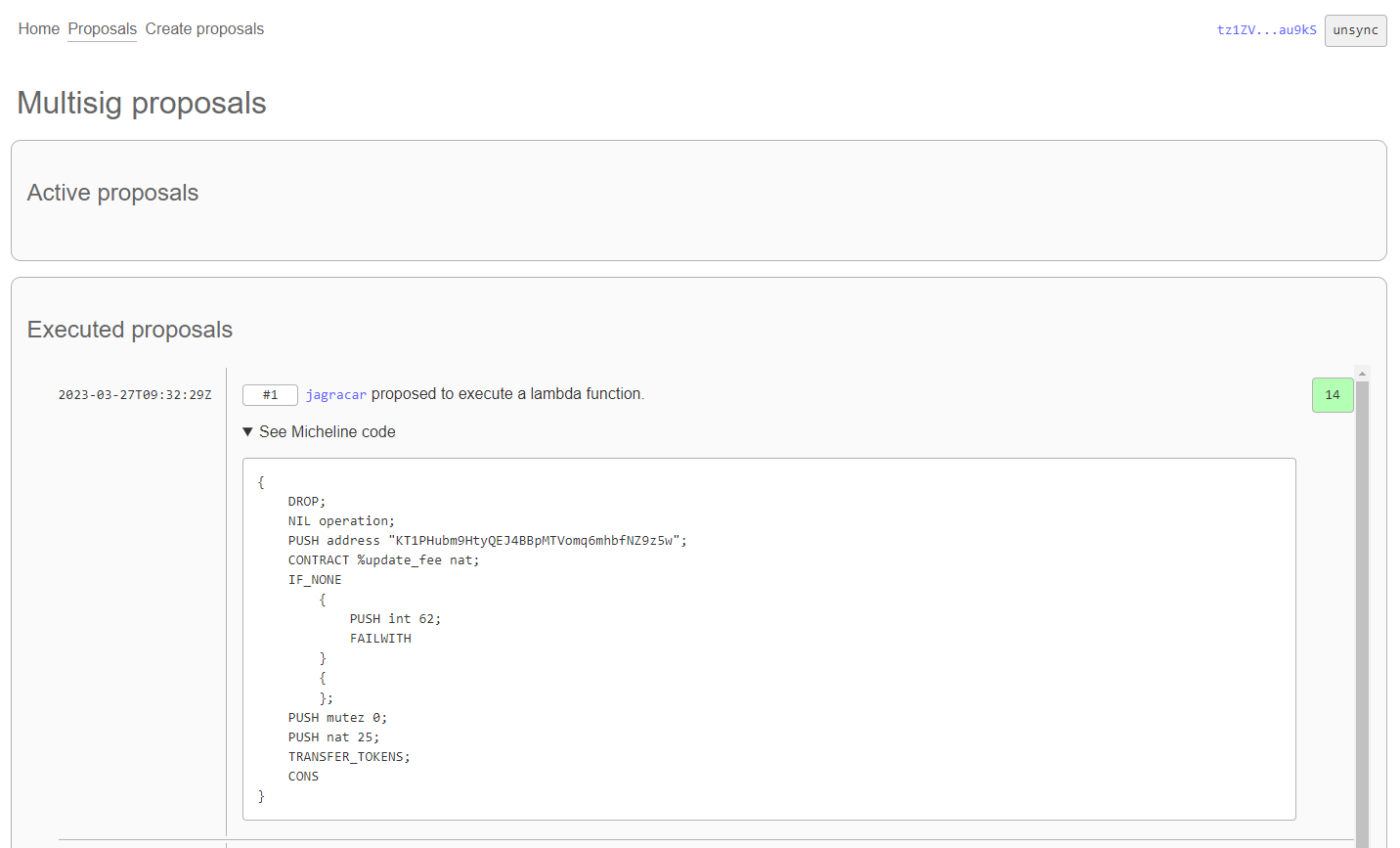Click the Active proposals section heading
Image resolution: width=1400 pixels, height=848 pixels.
pyautogui.click(x=112, y=193)
